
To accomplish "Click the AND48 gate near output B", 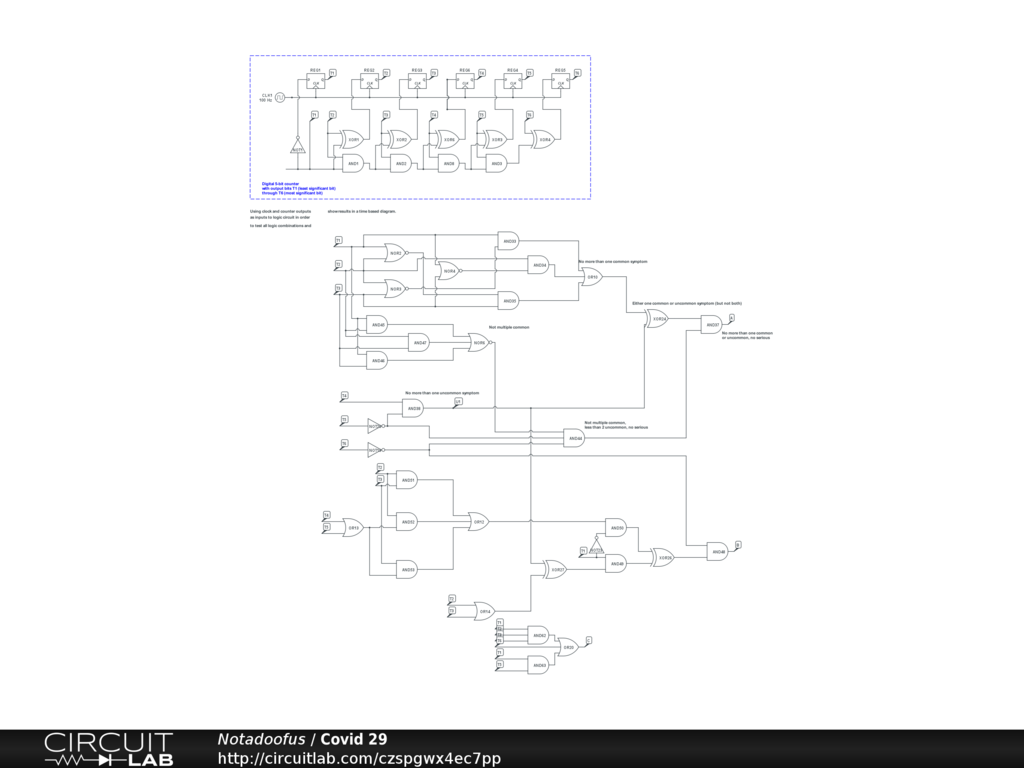I will click(x=717, y=551).
